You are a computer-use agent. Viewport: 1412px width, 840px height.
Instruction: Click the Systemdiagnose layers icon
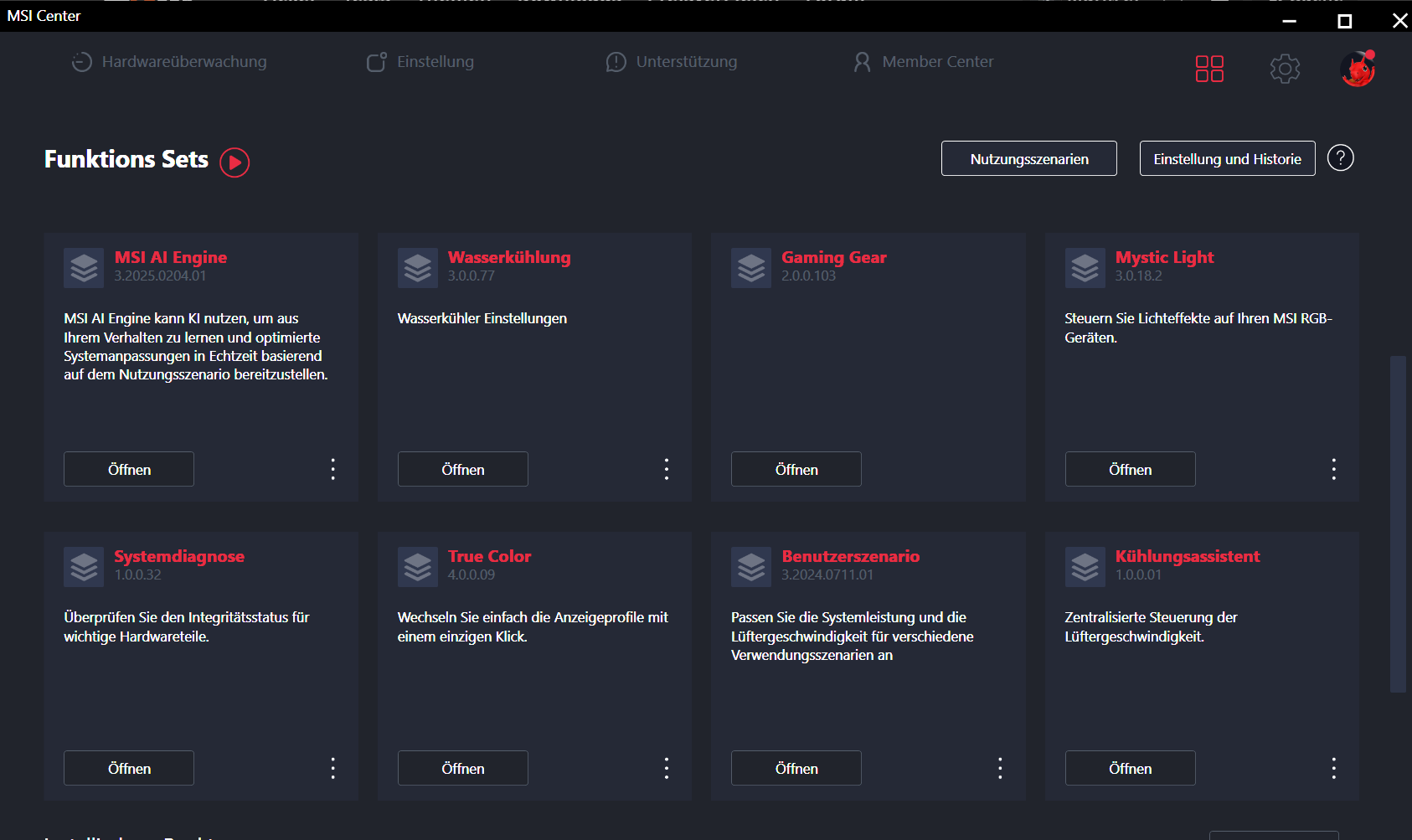tap(84, 567)
